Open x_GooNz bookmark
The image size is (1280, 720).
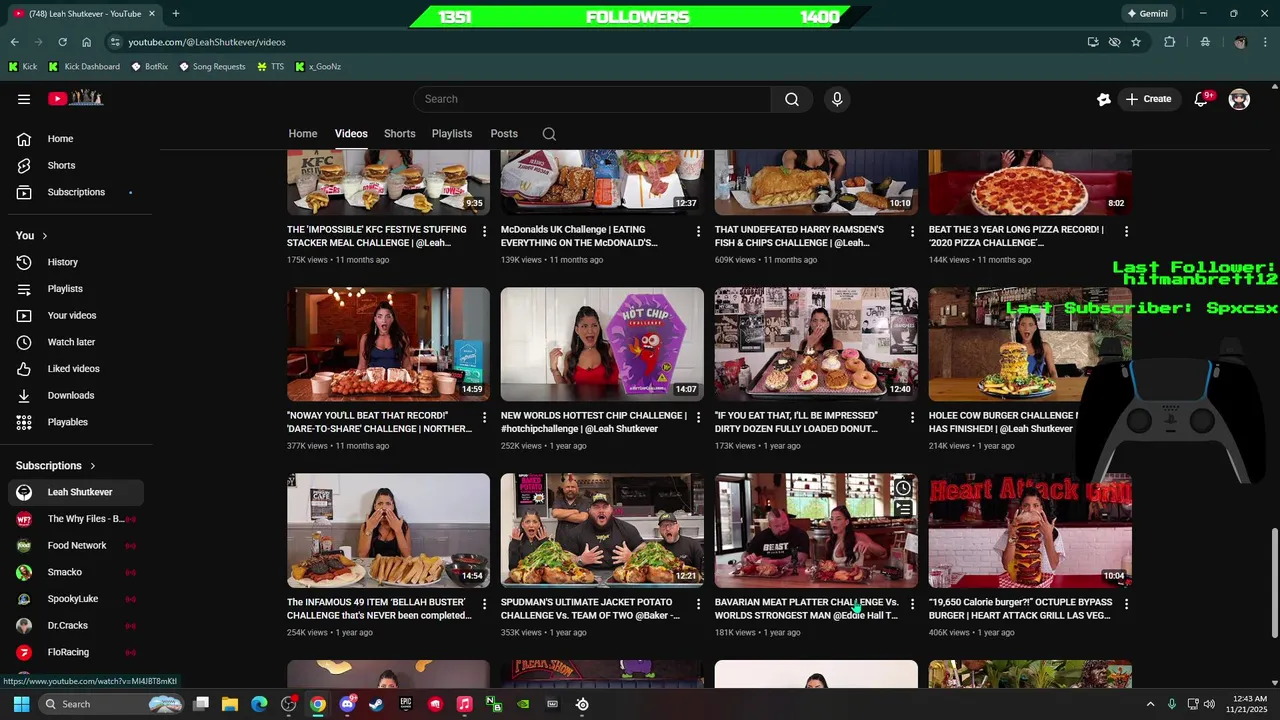318,67
